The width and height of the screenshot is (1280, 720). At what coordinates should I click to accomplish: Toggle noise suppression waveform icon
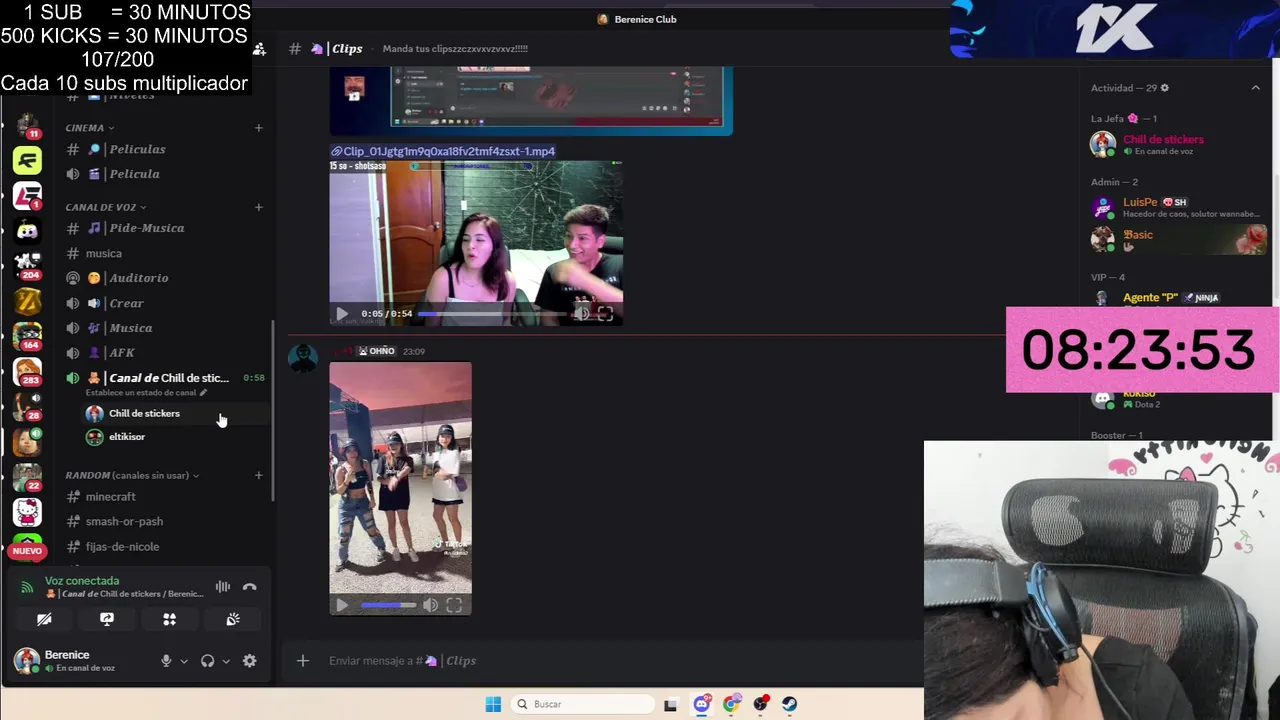pyautogui.click(x=223, y=587)
